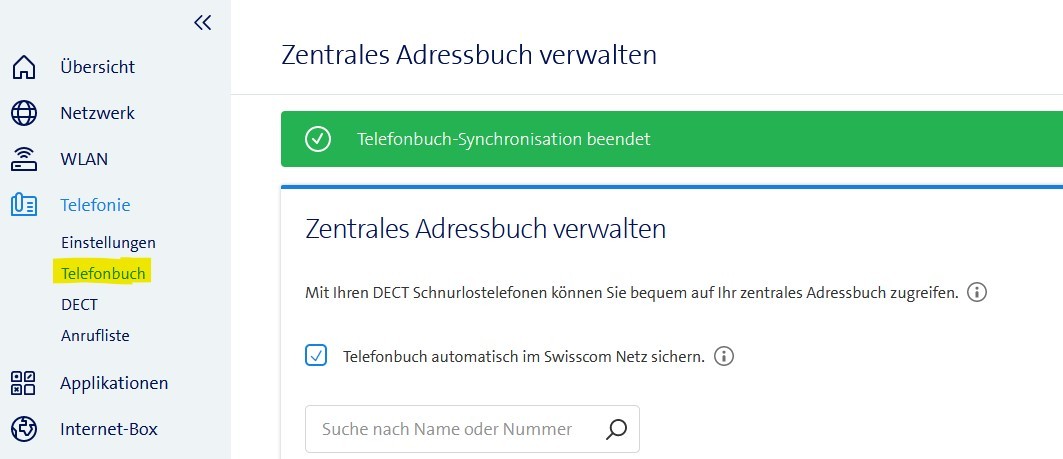Open the Übersicht menu item
The image size is (1063, 459).
(97, 68)
